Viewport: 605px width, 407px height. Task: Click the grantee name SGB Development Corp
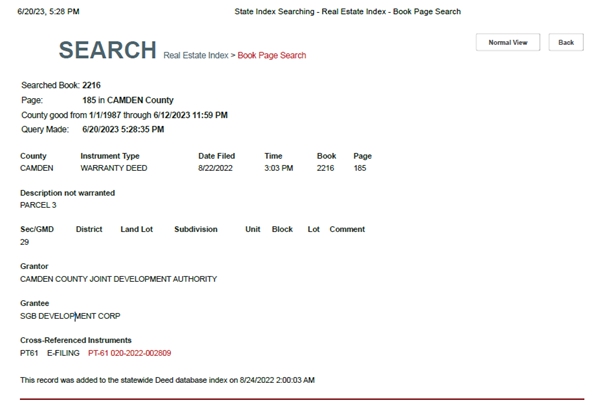pyautogui.click(x=70, y=316)
